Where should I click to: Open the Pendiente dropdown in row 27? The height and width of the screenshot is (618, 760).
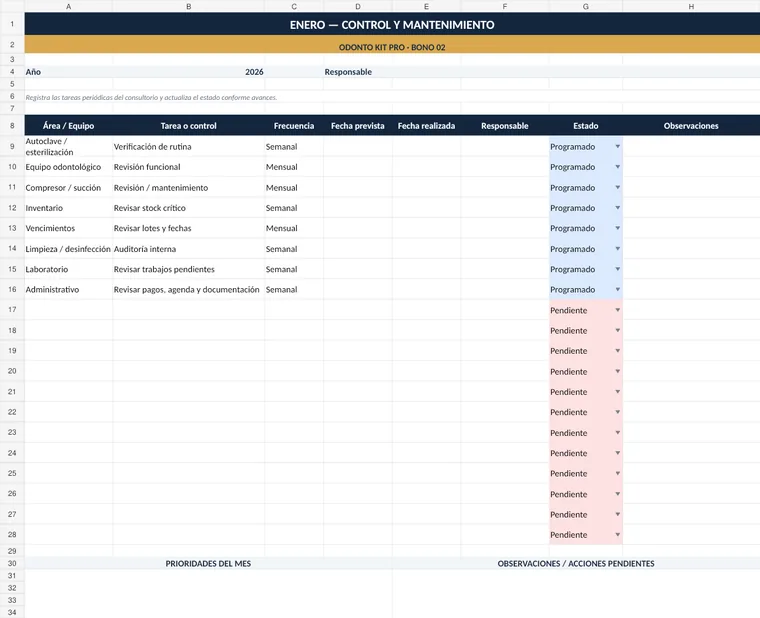(618, 514)
